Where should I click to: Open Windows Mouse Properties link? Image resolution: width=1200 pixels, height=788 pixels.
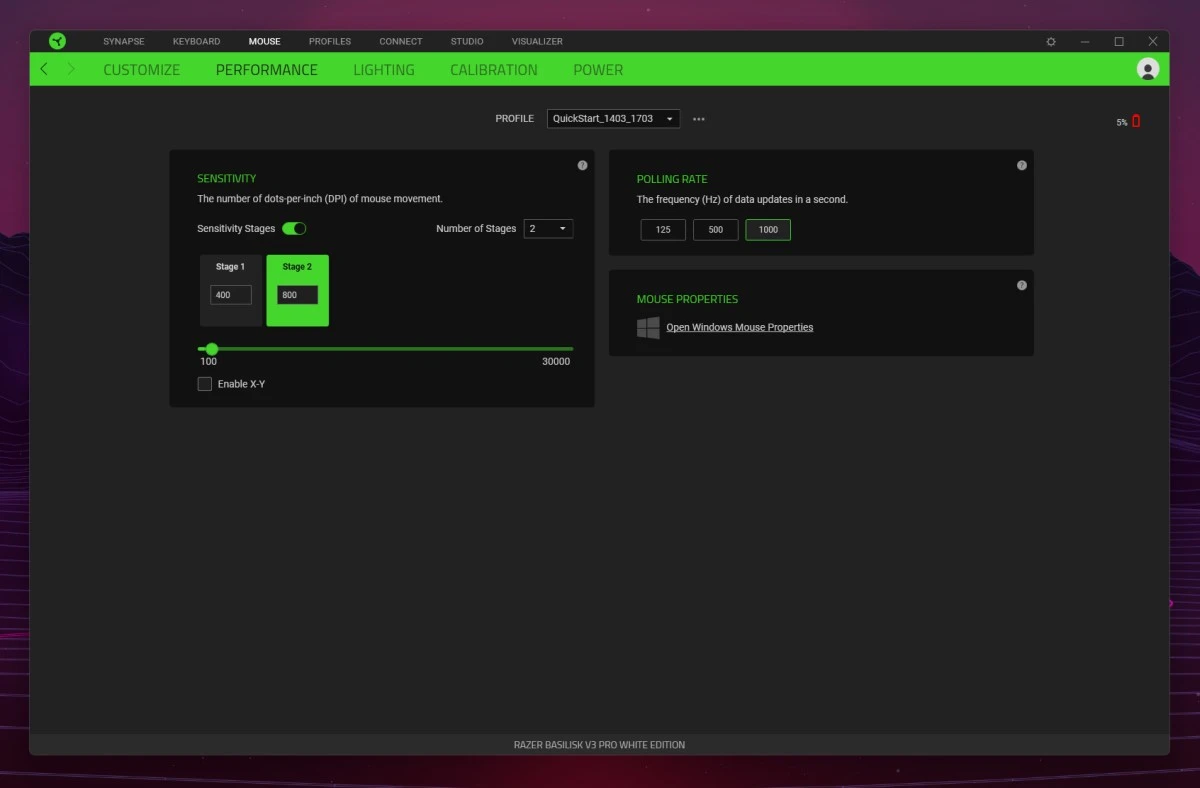click(x=739, y=327)
